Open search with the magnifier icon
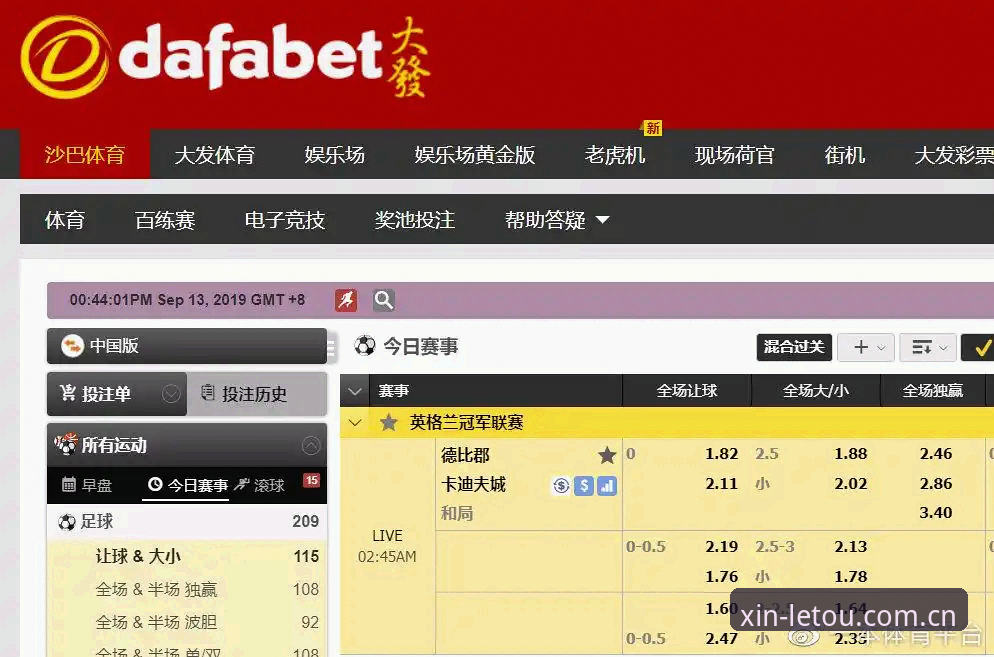This screenshot has width=994, height=657. click(x=384, y=300)
